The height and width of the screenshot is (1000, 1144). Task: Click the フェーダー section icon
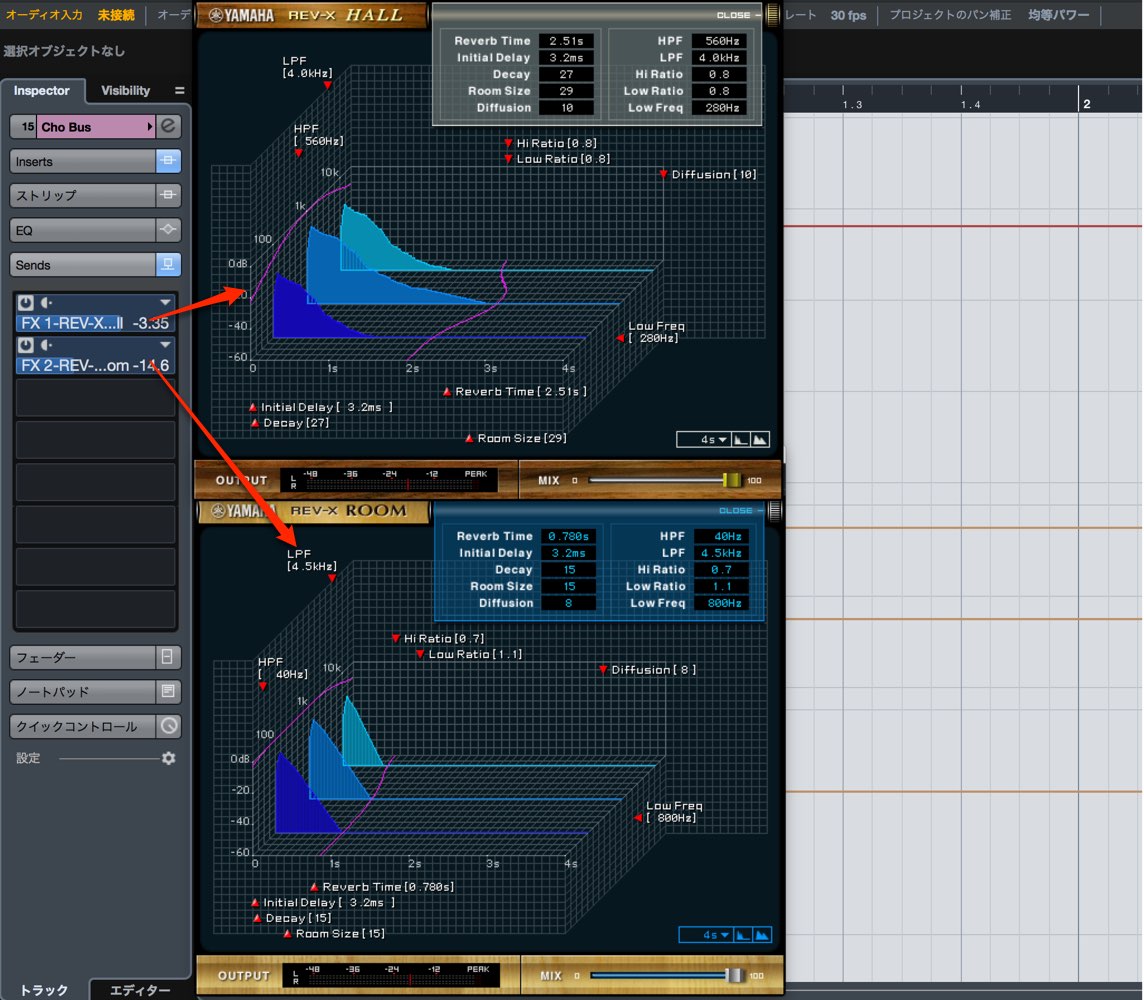pyautogui.click(x=168, y=657)
